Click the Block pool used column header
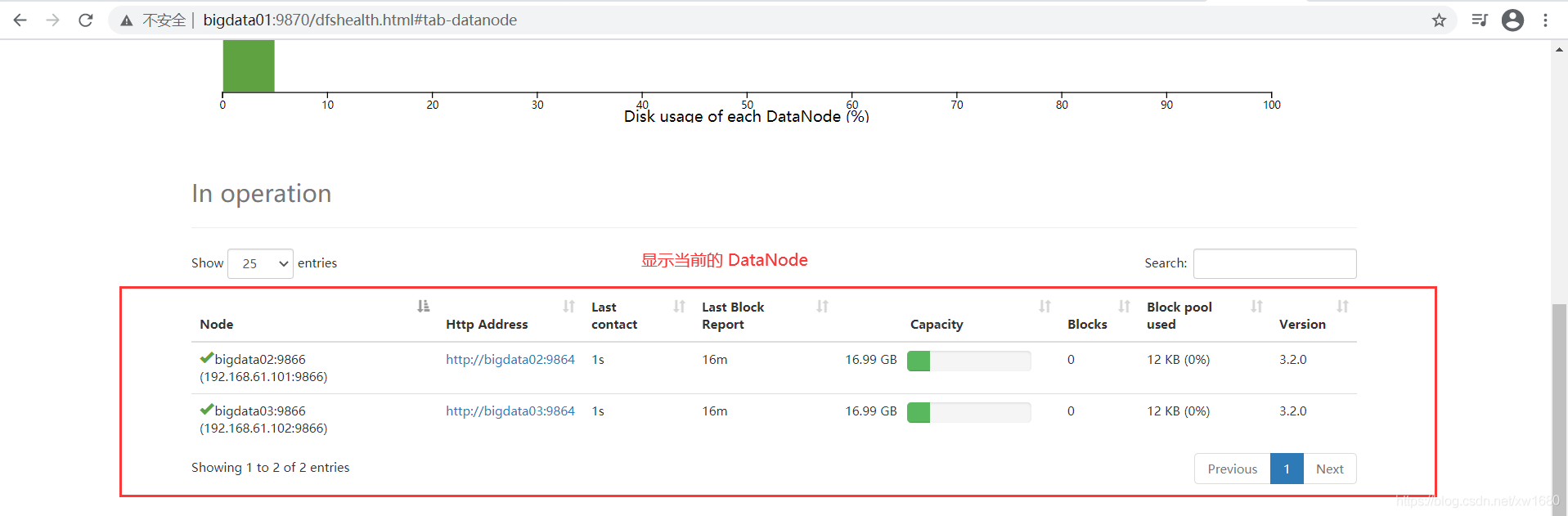The height and width of the screenshot is (516, 1568). (x=1179, y=316)
